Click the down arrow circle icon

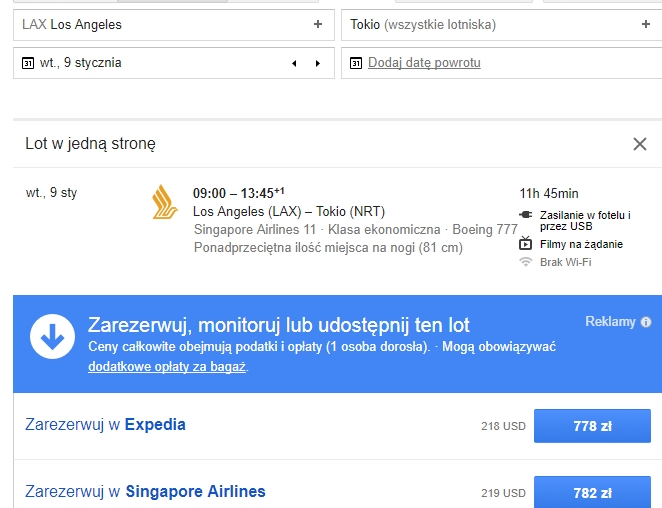coord(52,336)
